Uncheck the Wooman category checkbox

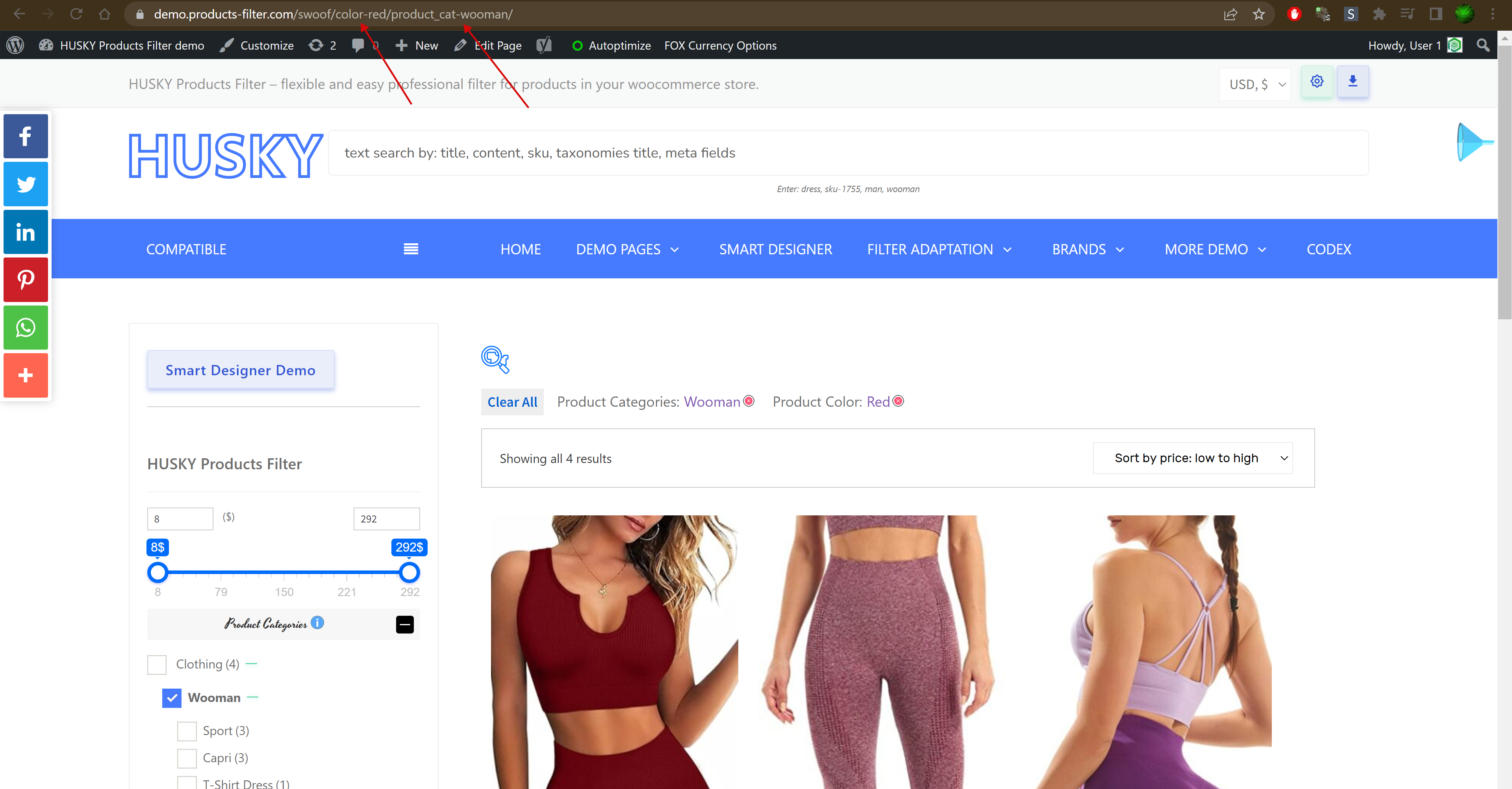[x=172, y=697]
